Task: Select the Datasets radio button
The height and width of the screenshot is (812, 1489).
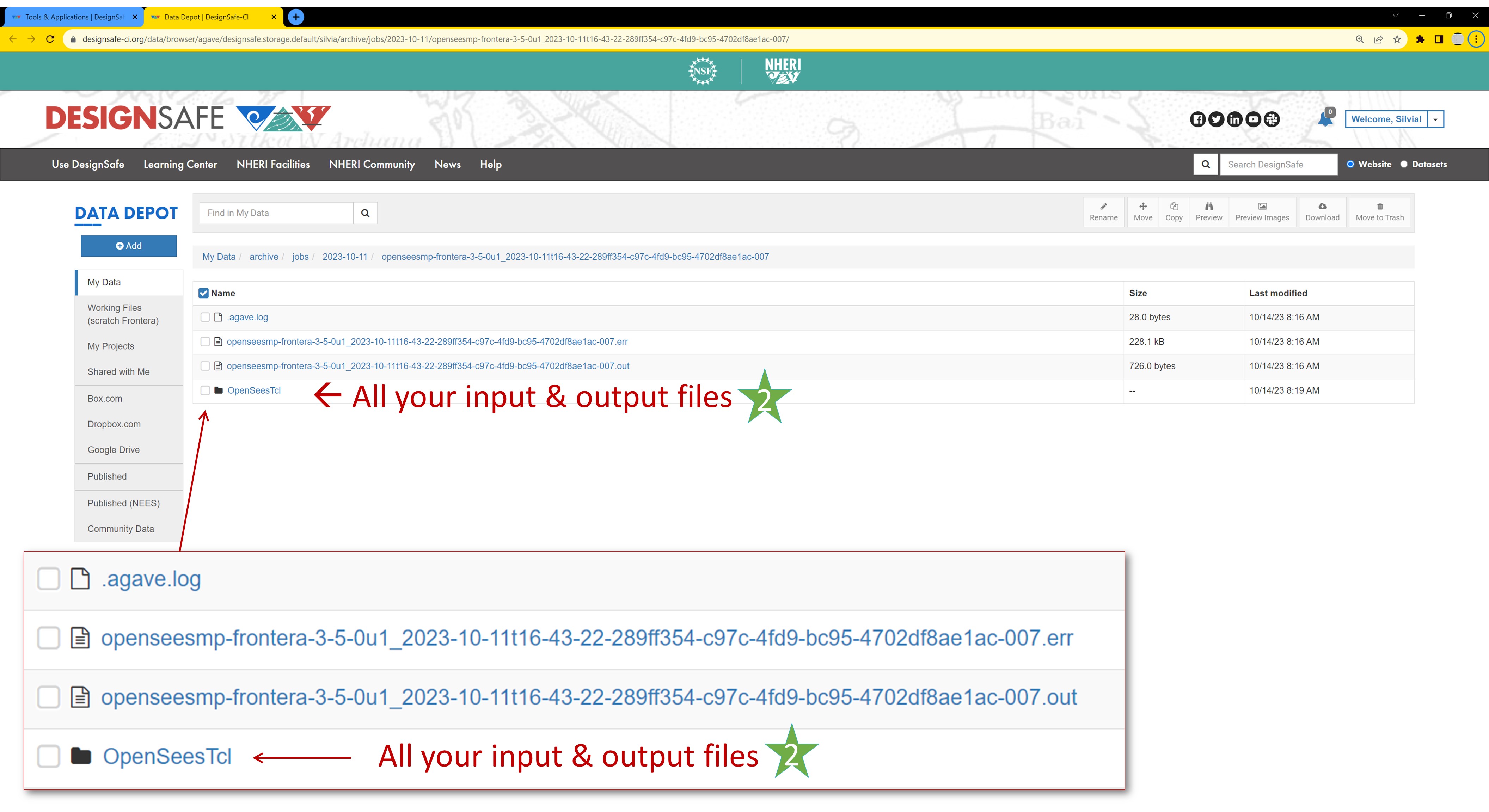Action: (x=1405, y=164)
